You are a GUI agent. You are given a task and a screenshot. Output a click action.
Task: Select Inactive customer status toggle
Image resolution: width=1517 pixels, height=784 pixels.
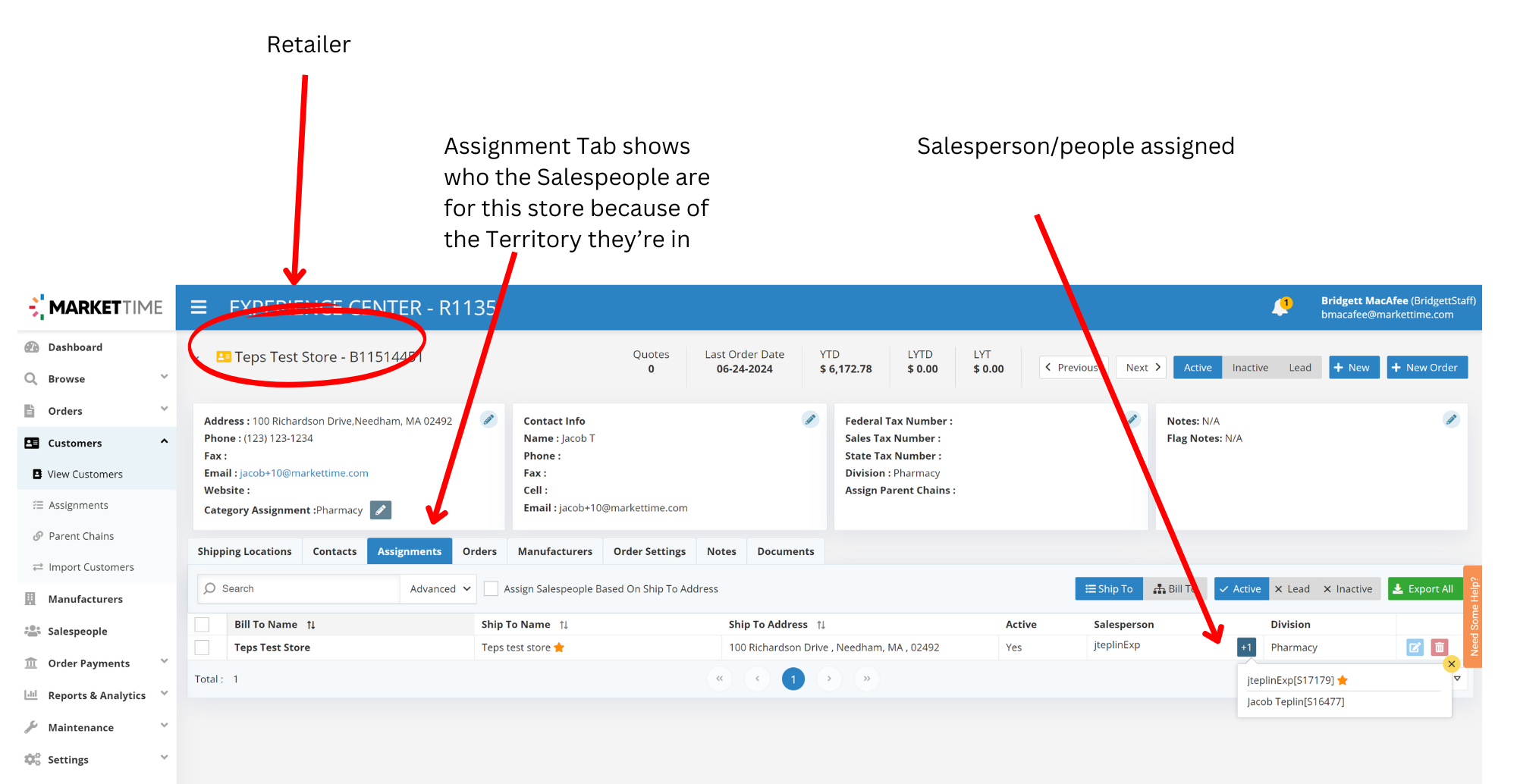(1250, 367)
